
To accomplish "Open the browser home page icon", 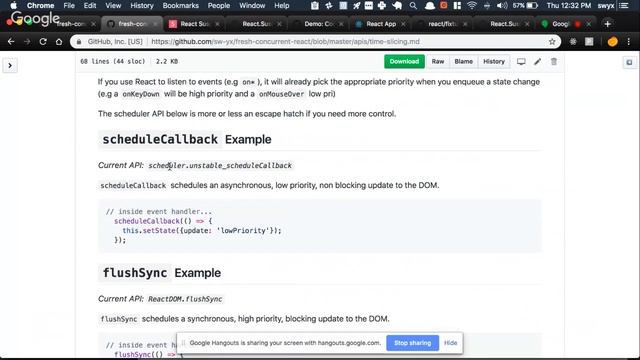I will [59, 42].
